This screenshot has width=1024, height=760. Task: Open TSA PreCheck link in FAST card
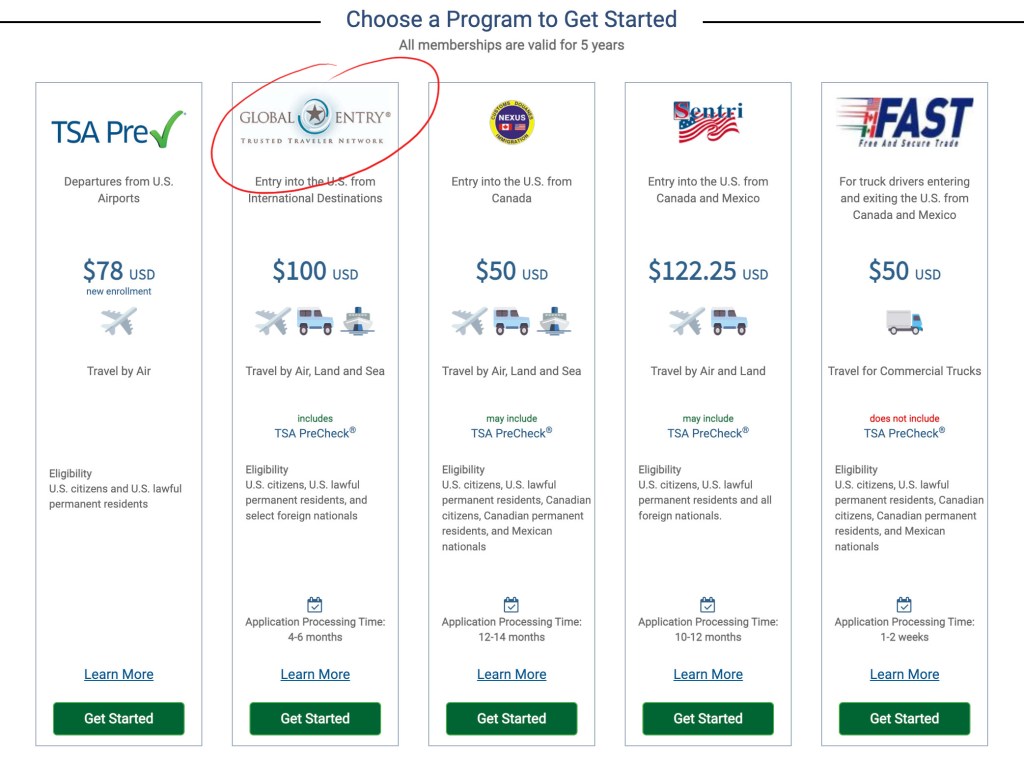click(x=904, y=434)
